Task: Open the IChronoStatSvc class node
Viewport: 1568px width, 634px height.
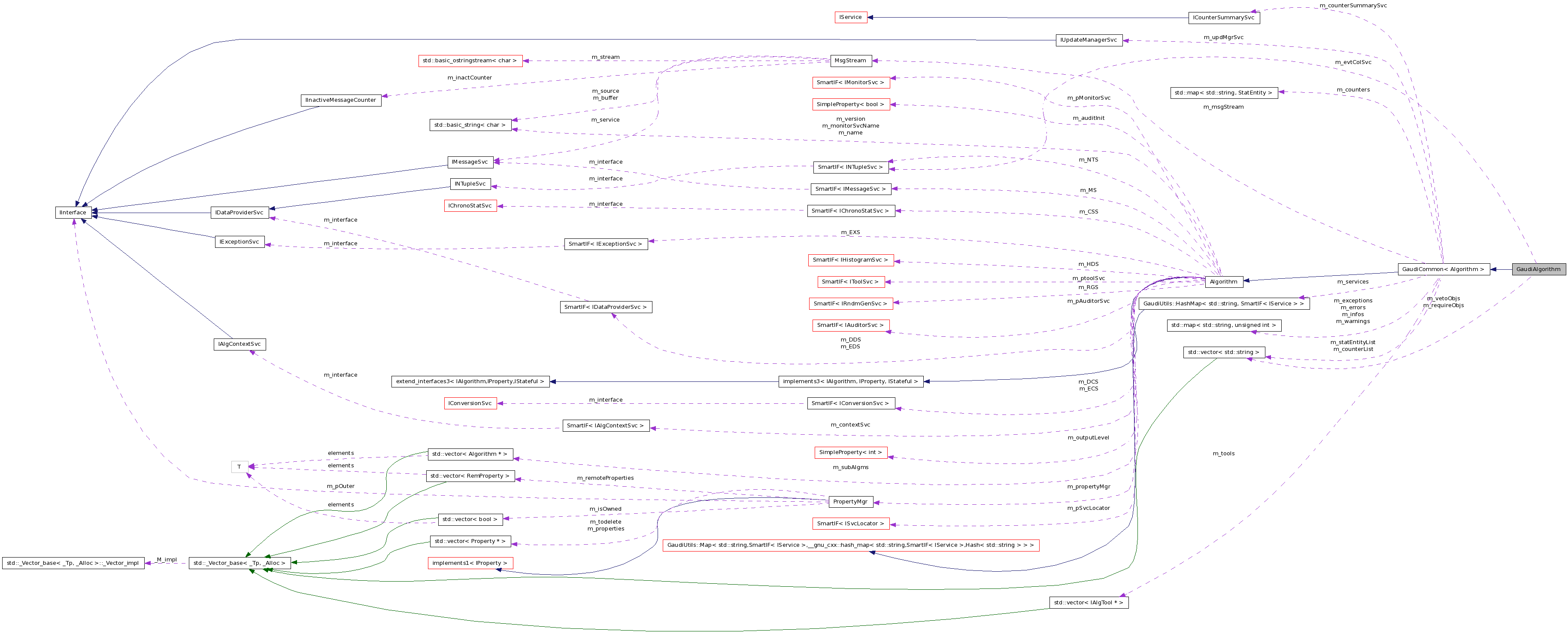Action: click(470, 205)
